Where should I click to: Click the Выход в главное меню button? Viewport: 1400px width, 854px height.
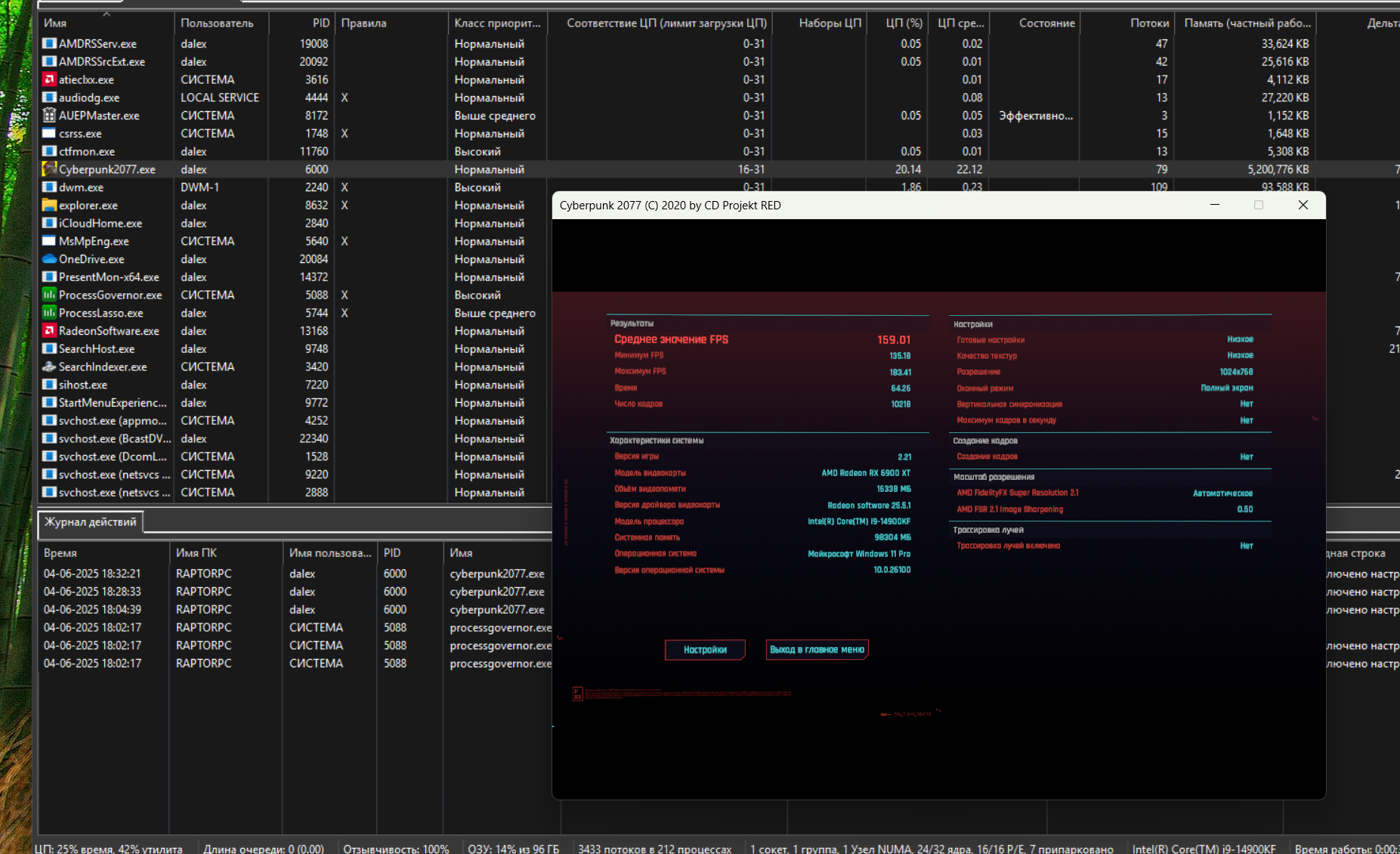(817, 650)
